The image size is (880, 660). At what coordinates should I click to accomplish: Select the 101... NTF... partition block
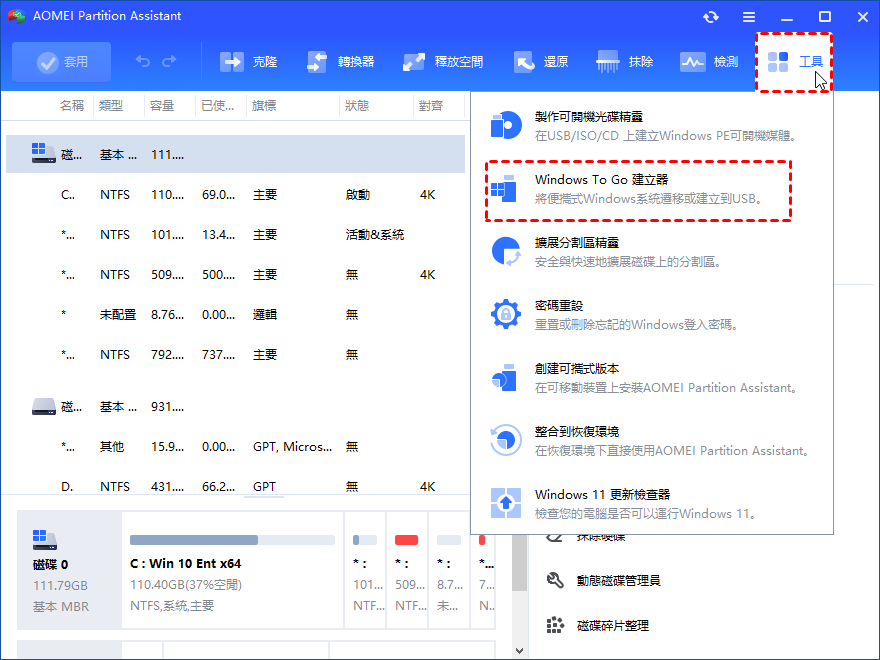click(365, 570)
